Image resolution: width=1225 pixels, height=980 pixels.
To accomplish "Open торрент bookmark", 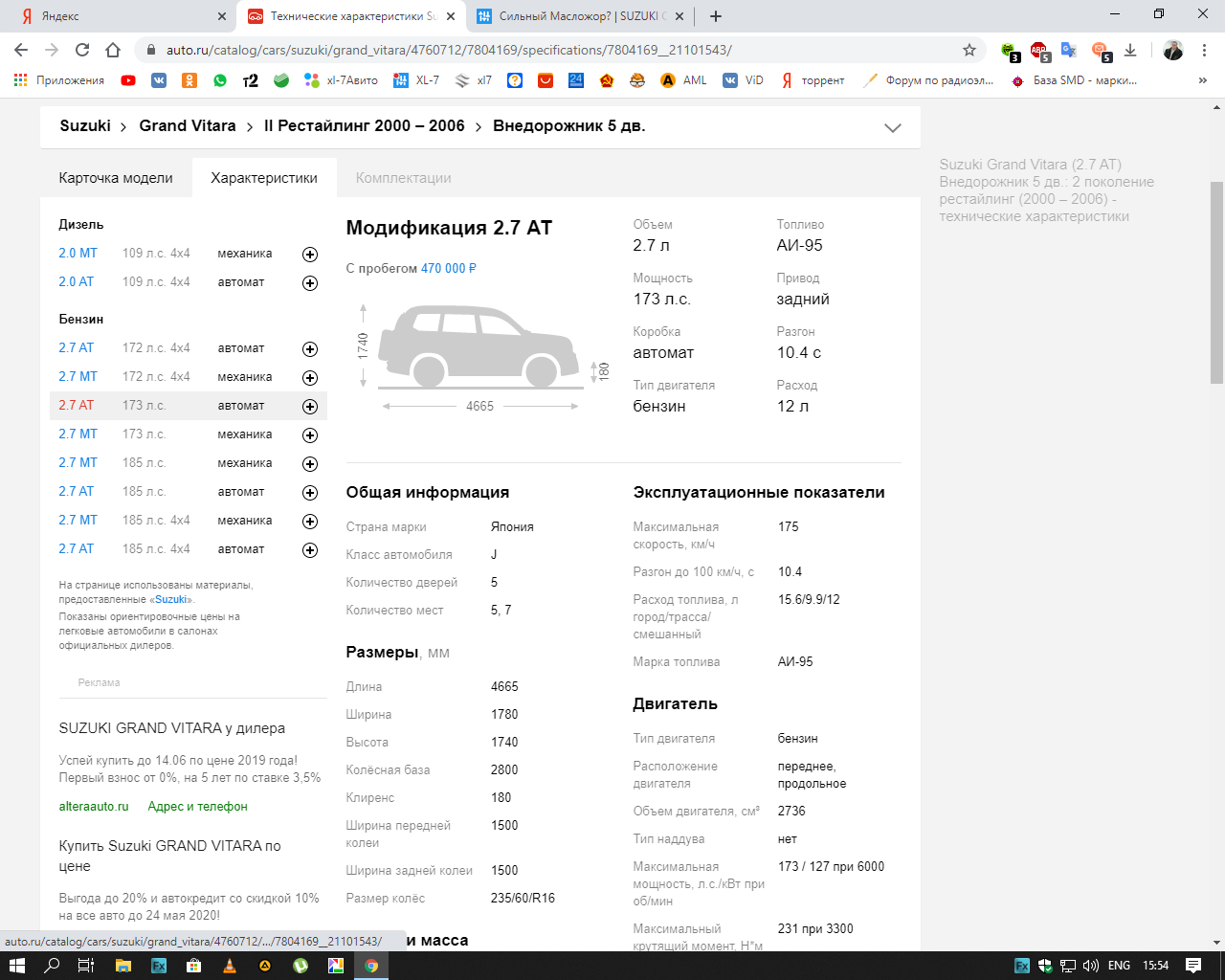I will point(813,80).
